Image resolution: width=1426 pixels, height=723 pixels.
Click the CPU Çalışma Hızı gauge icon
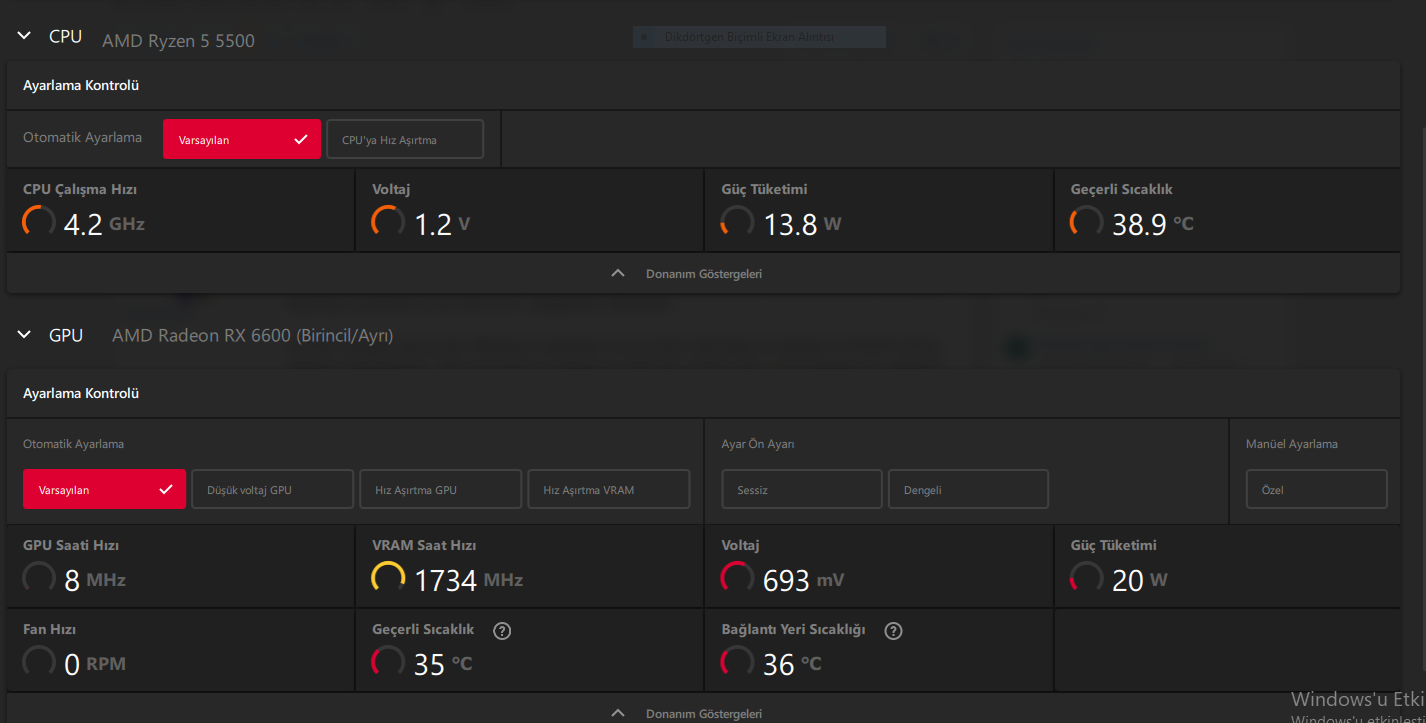tap(39, 222)
